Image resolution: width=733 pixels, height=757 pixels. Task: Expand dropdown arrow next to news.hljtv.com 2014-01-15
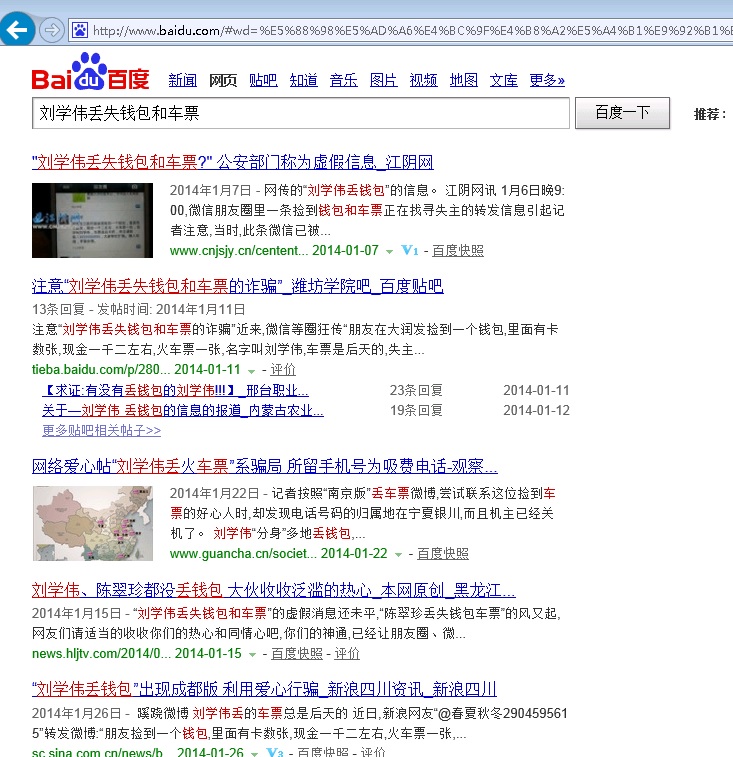(252, 655)
